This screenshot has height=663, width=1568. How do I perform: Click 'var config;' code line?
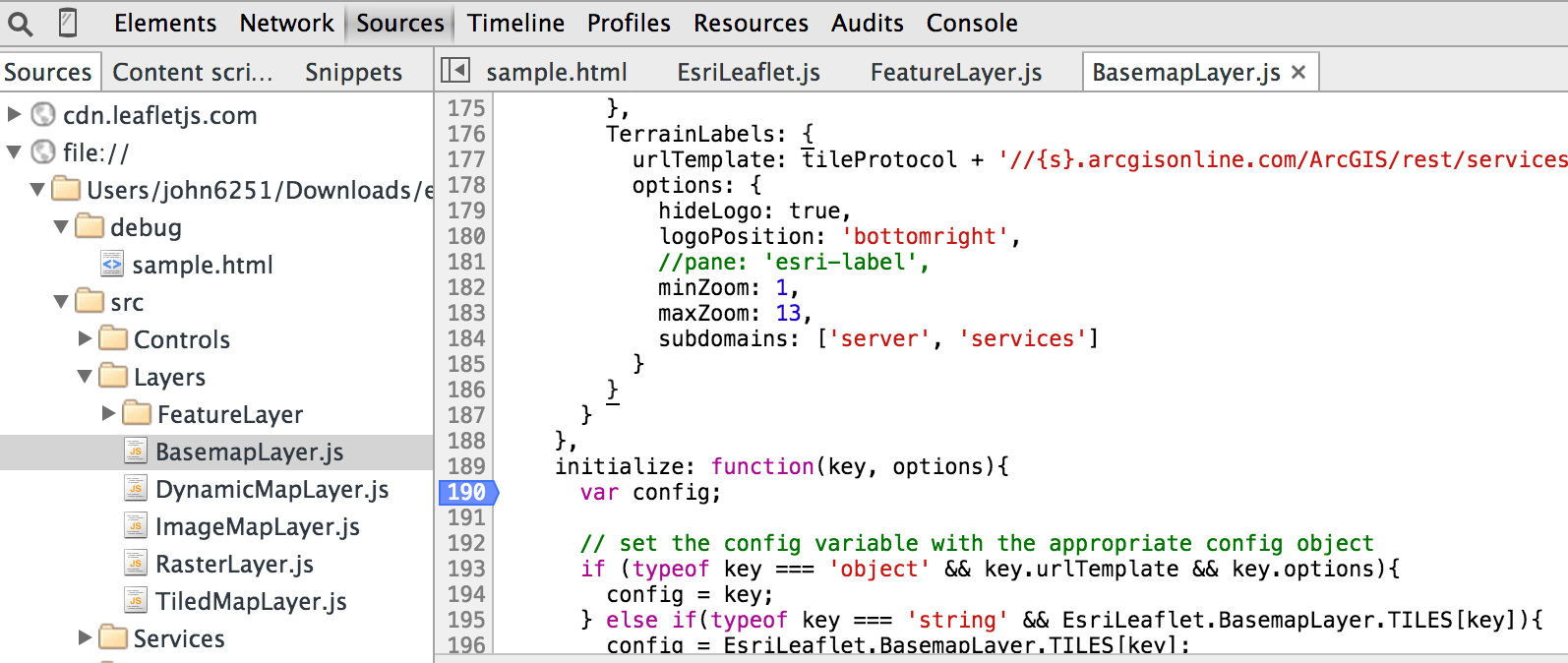point(650,492)
